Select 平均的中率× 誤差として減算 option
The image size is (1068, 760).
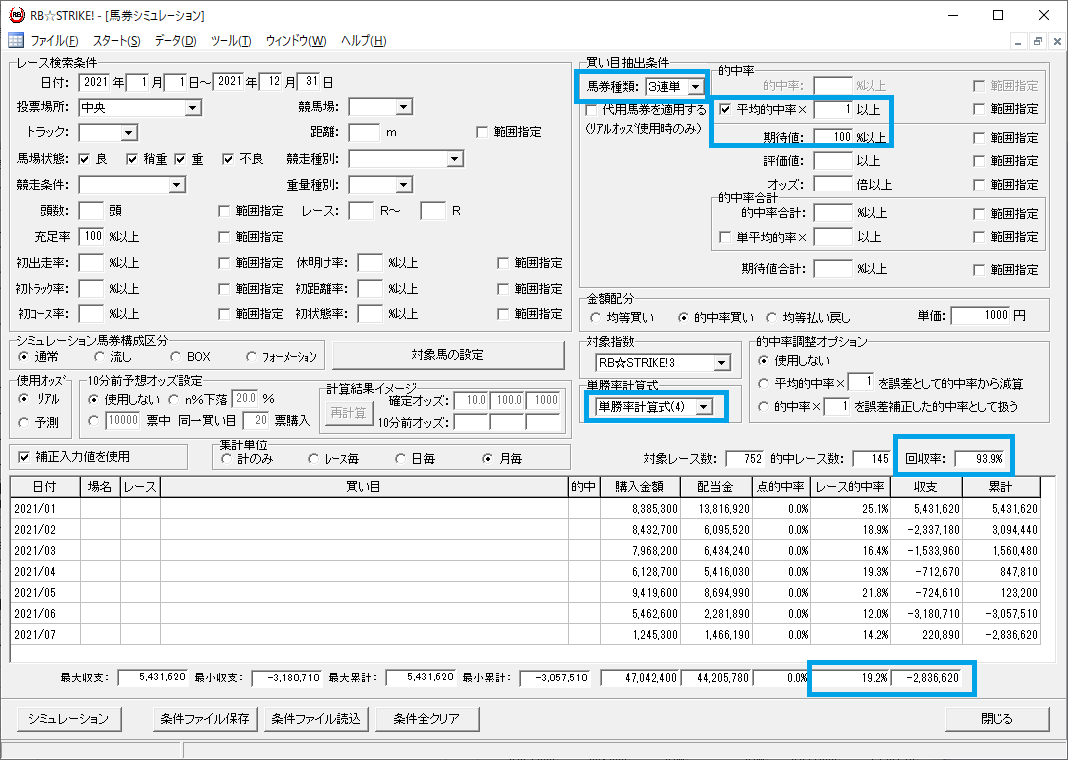tap(764, 383)
